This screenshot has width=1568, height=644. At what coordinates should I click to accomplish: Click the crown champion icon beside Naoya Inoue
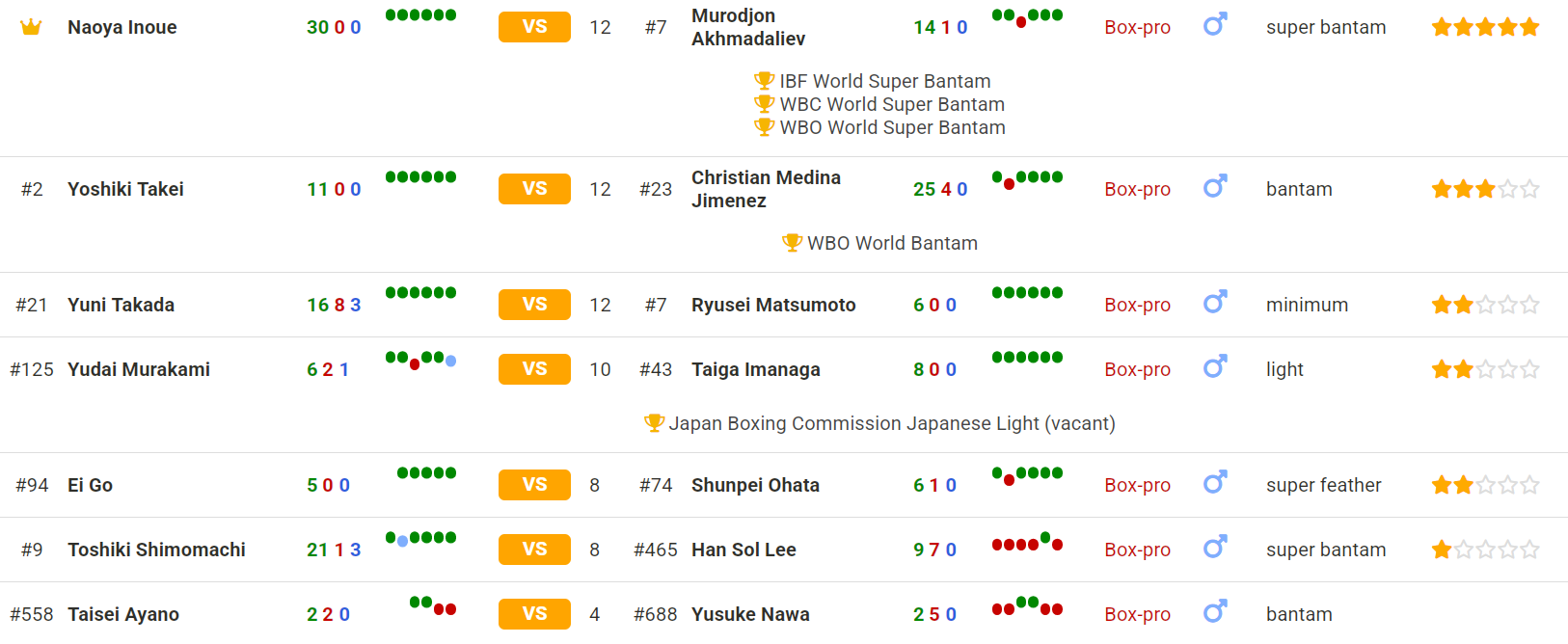tap(31, 27)
